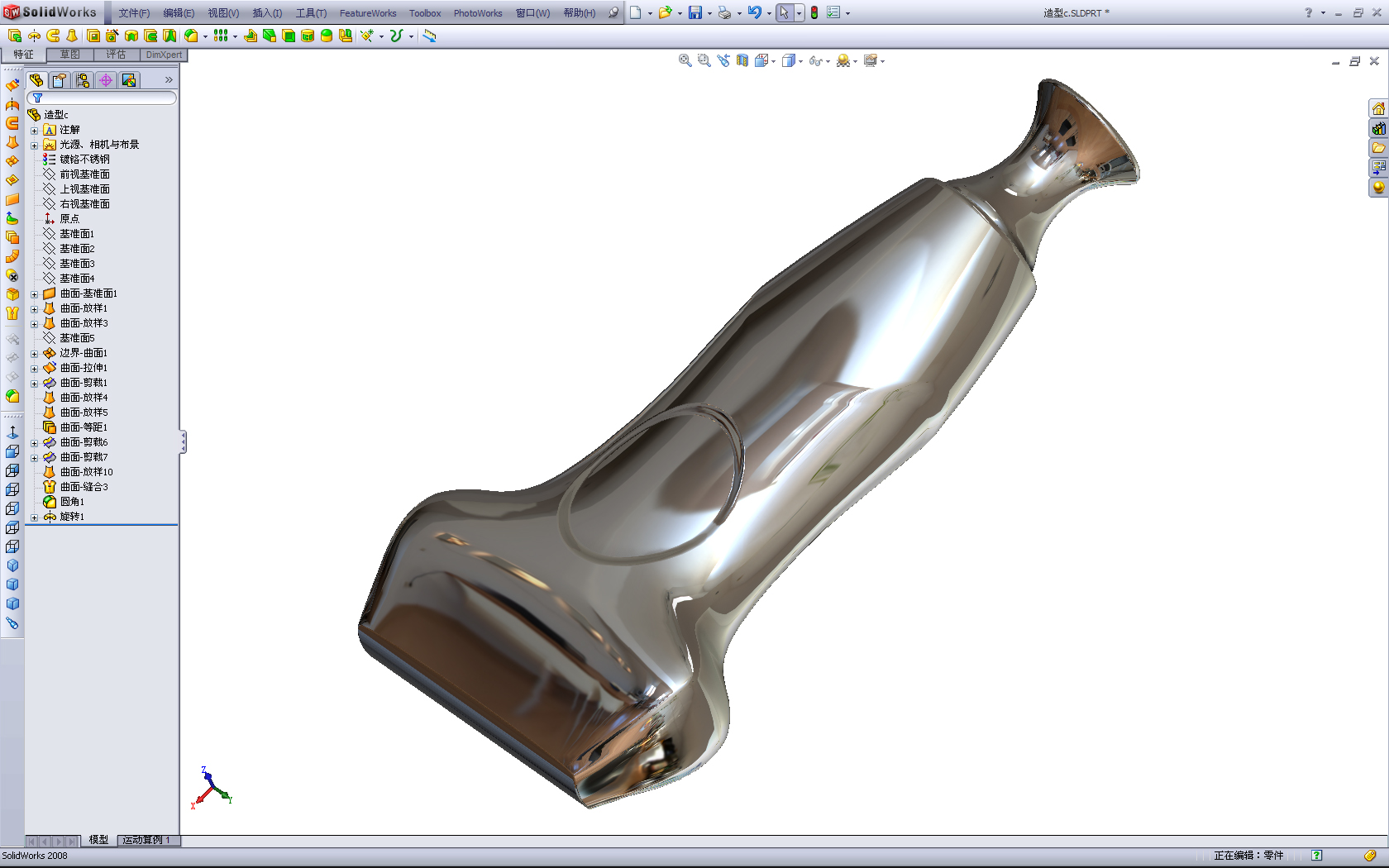Viewport: 1389px width, 868px height.
Task: Expand the 边界-曲面1 feature node
Action: tap(34, 354)
